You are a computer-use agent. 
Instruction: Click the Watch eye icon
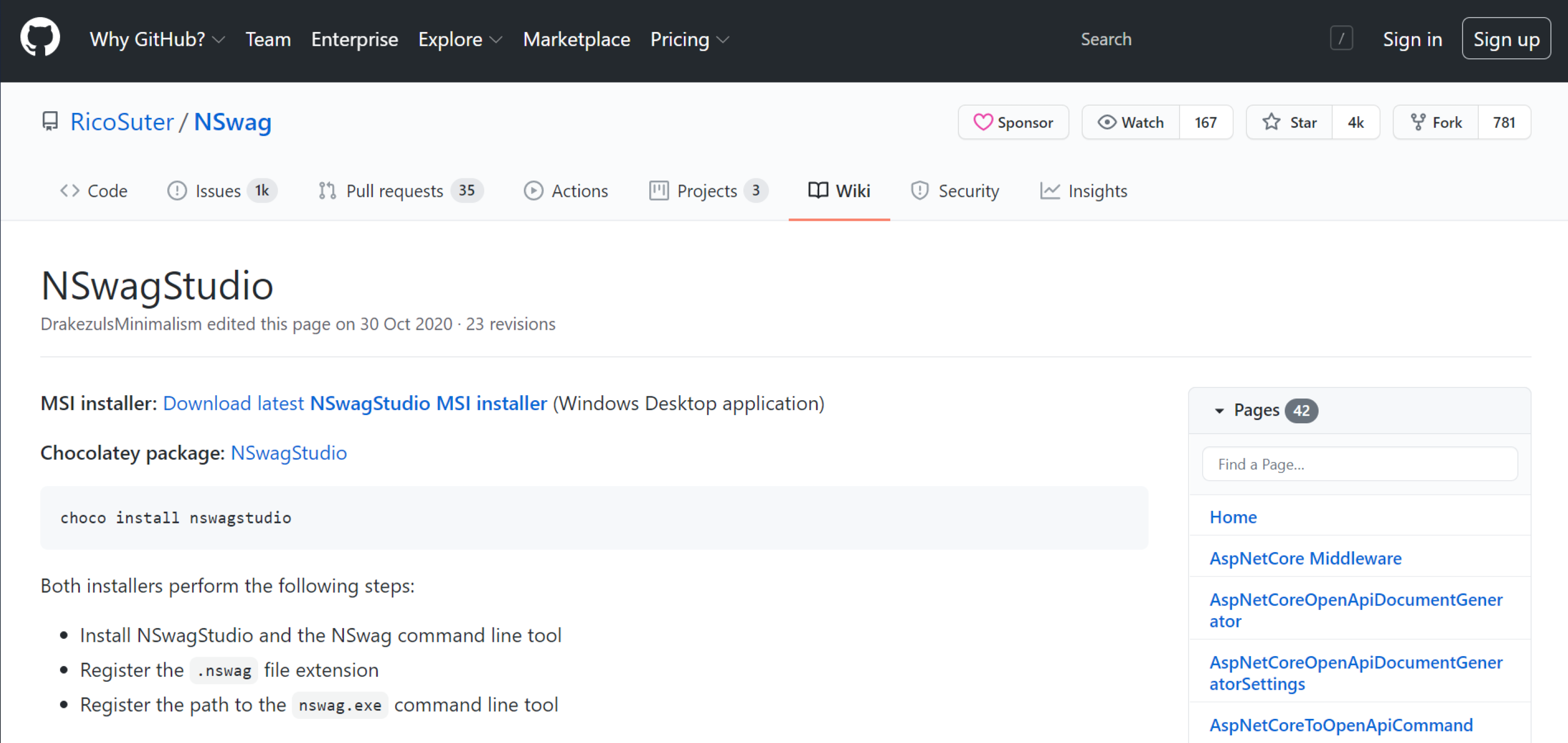(x=1106, y=122)
